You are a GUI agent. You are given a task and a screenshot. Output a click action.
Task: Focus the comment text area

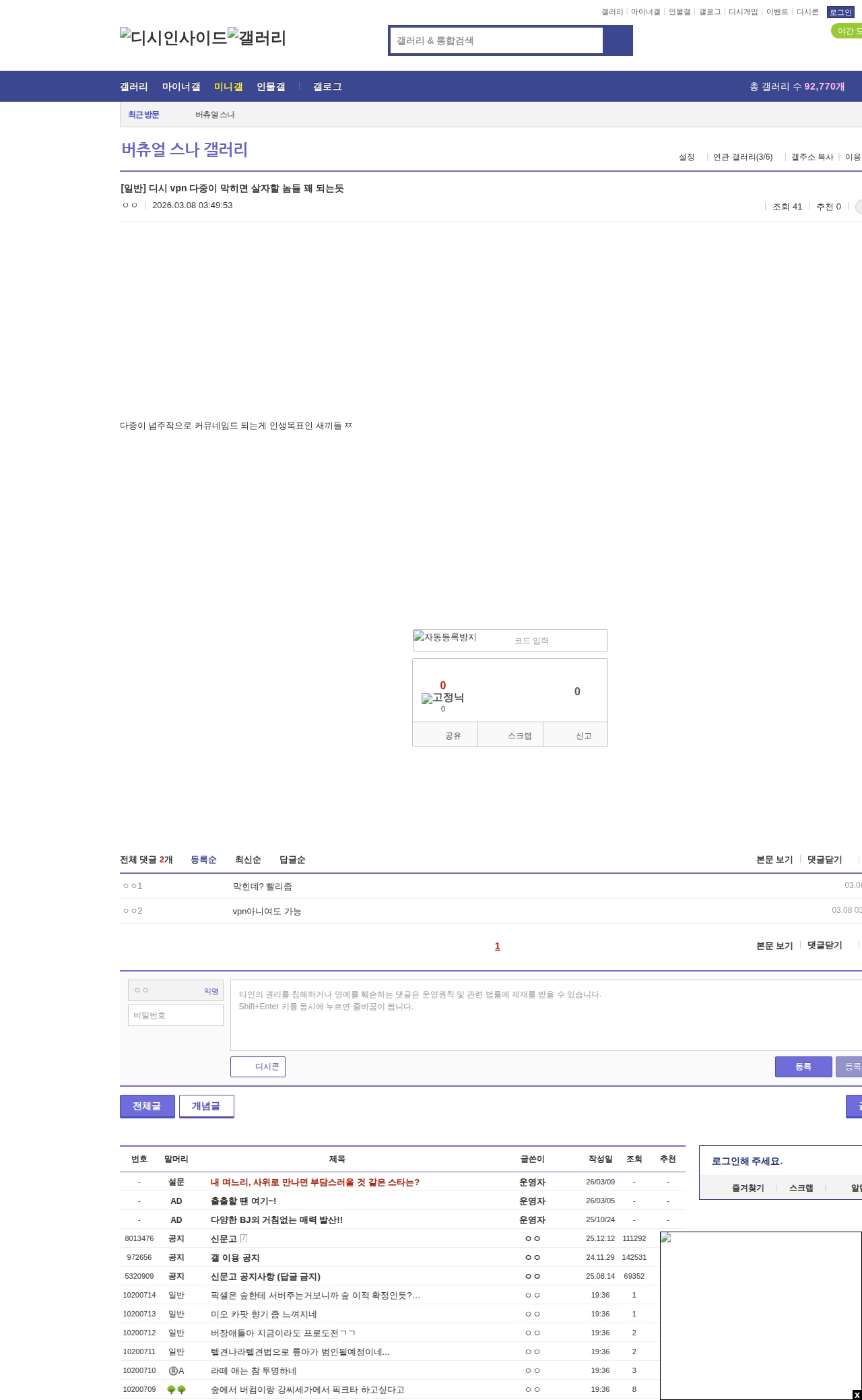point(546,1015)
